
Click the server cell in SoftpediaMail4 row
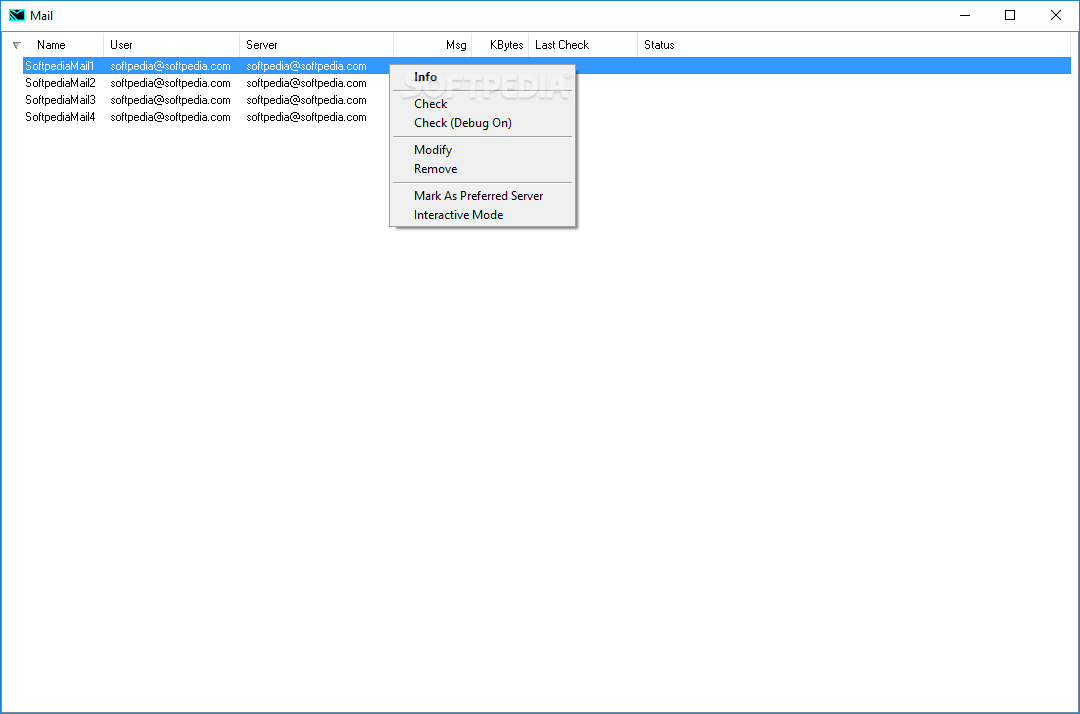(307, 118)
